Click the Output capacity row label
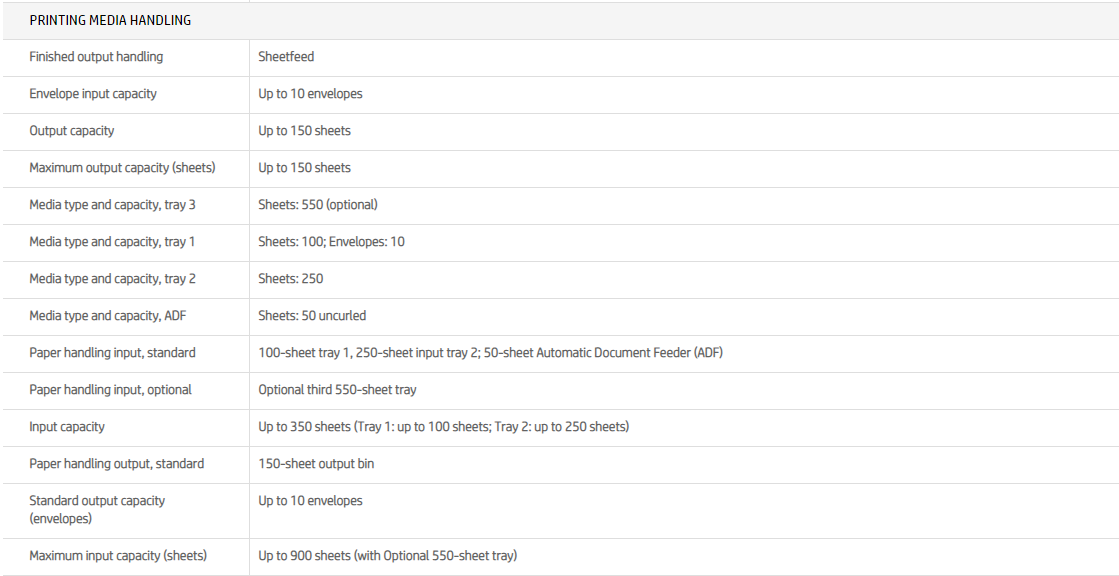Image resolution: width=1119 pixels, height=576 pixels. [x=72, y=131]
